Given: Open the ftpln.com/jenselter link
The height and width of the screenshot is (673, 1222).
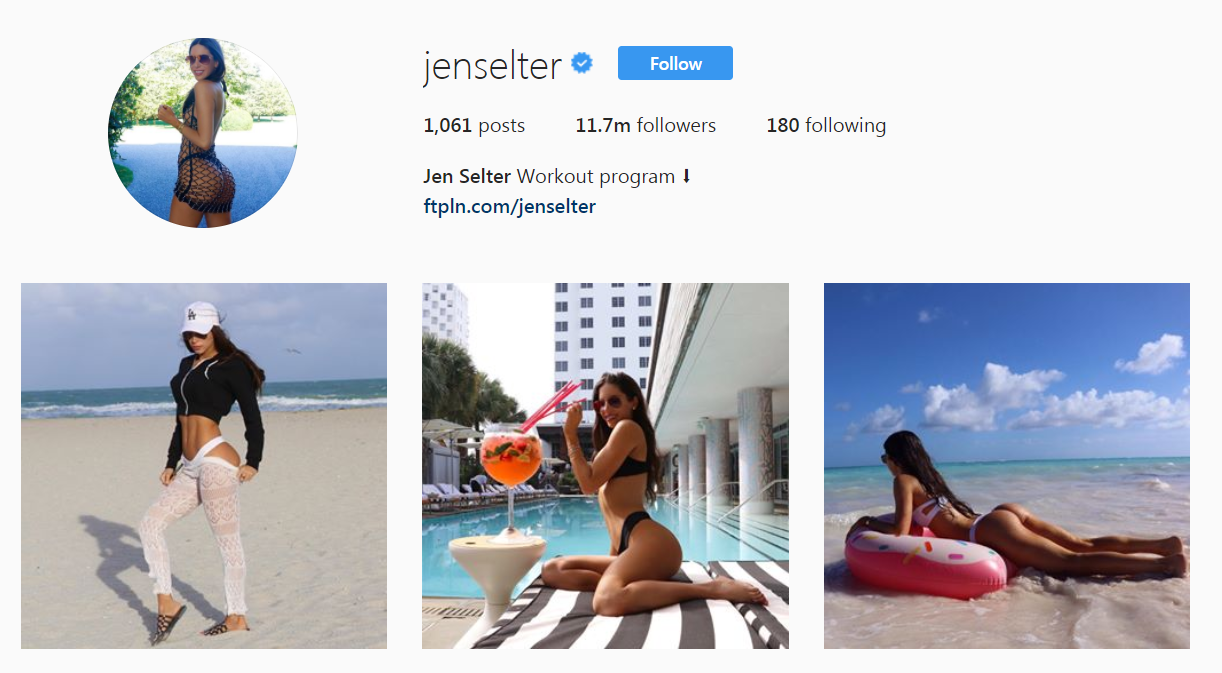Looking at the screenshot, I should [x=510, y=207].
